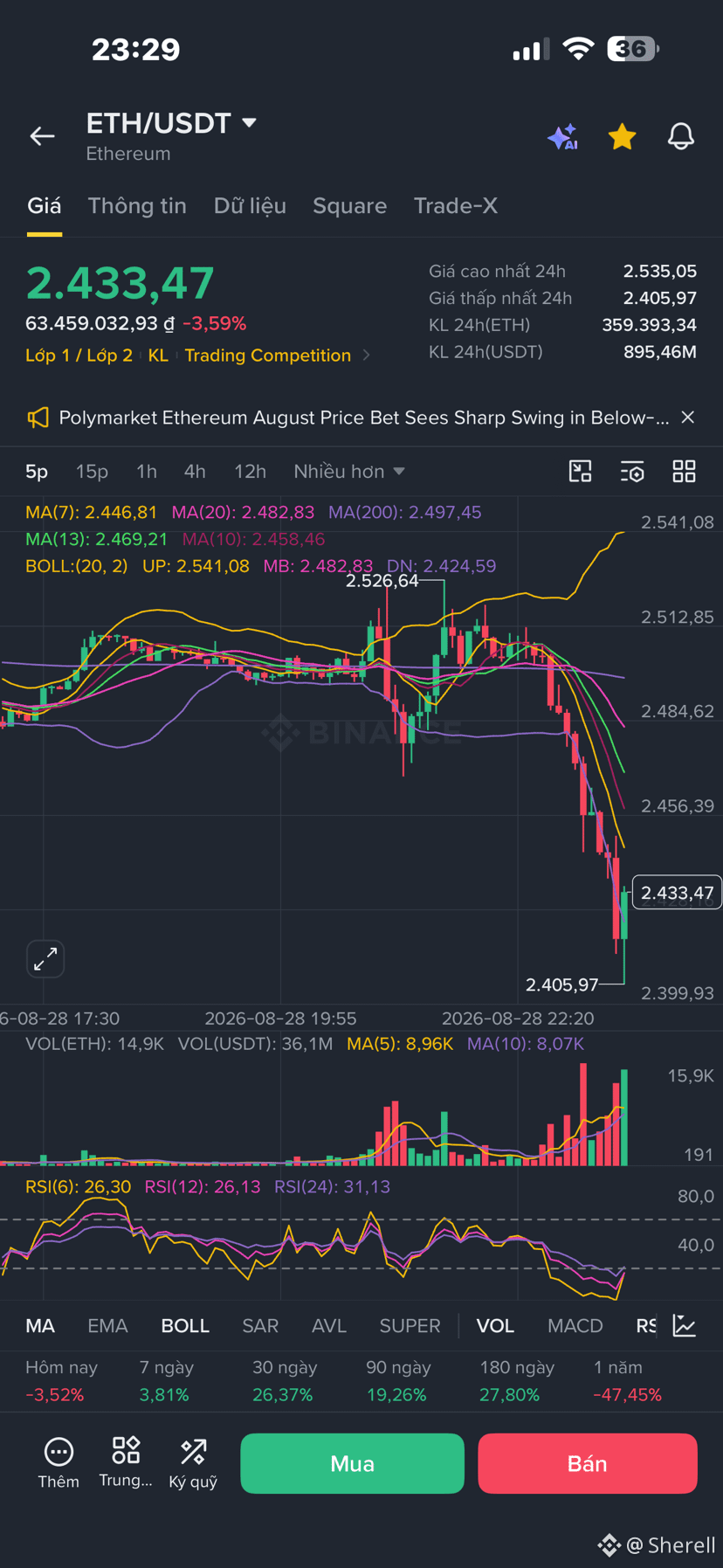Open chart indicator settings icon
The image size is (723, 1568).
(632, 472)
